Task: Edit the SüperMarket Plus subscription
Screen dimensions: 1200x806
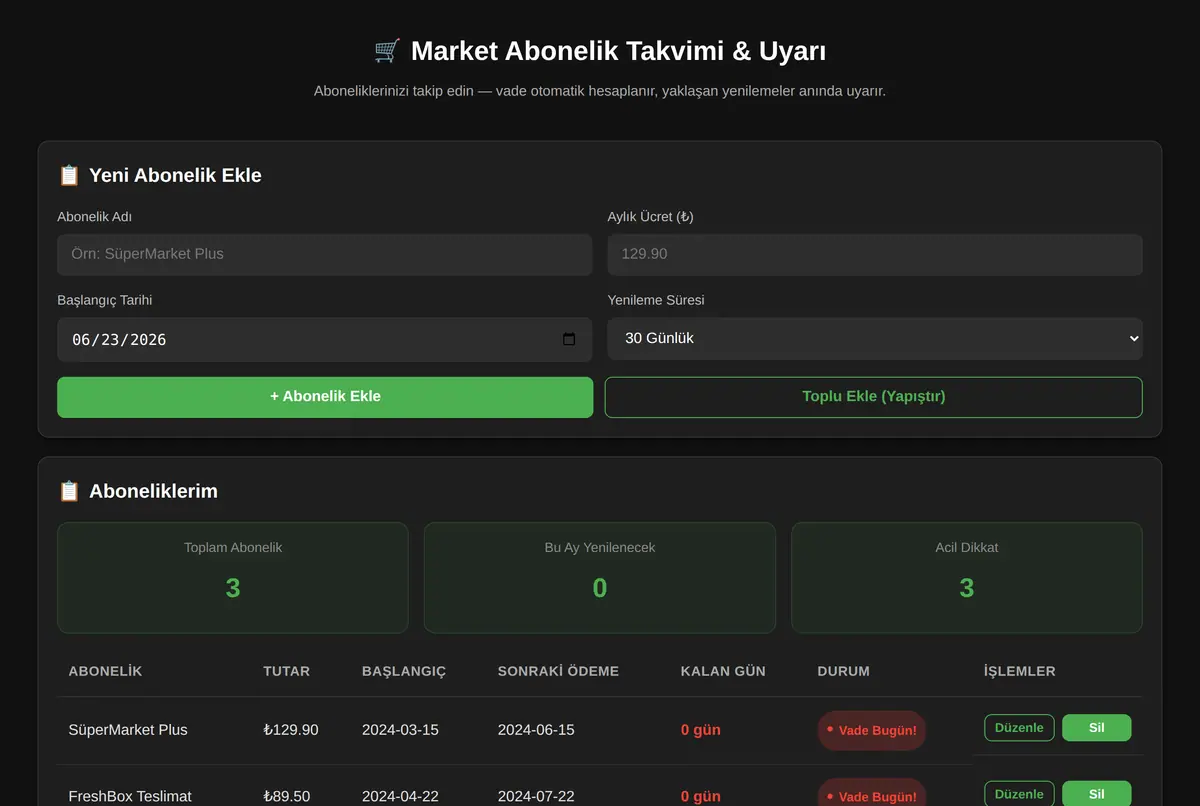Action: click(x=1019, y=728)
